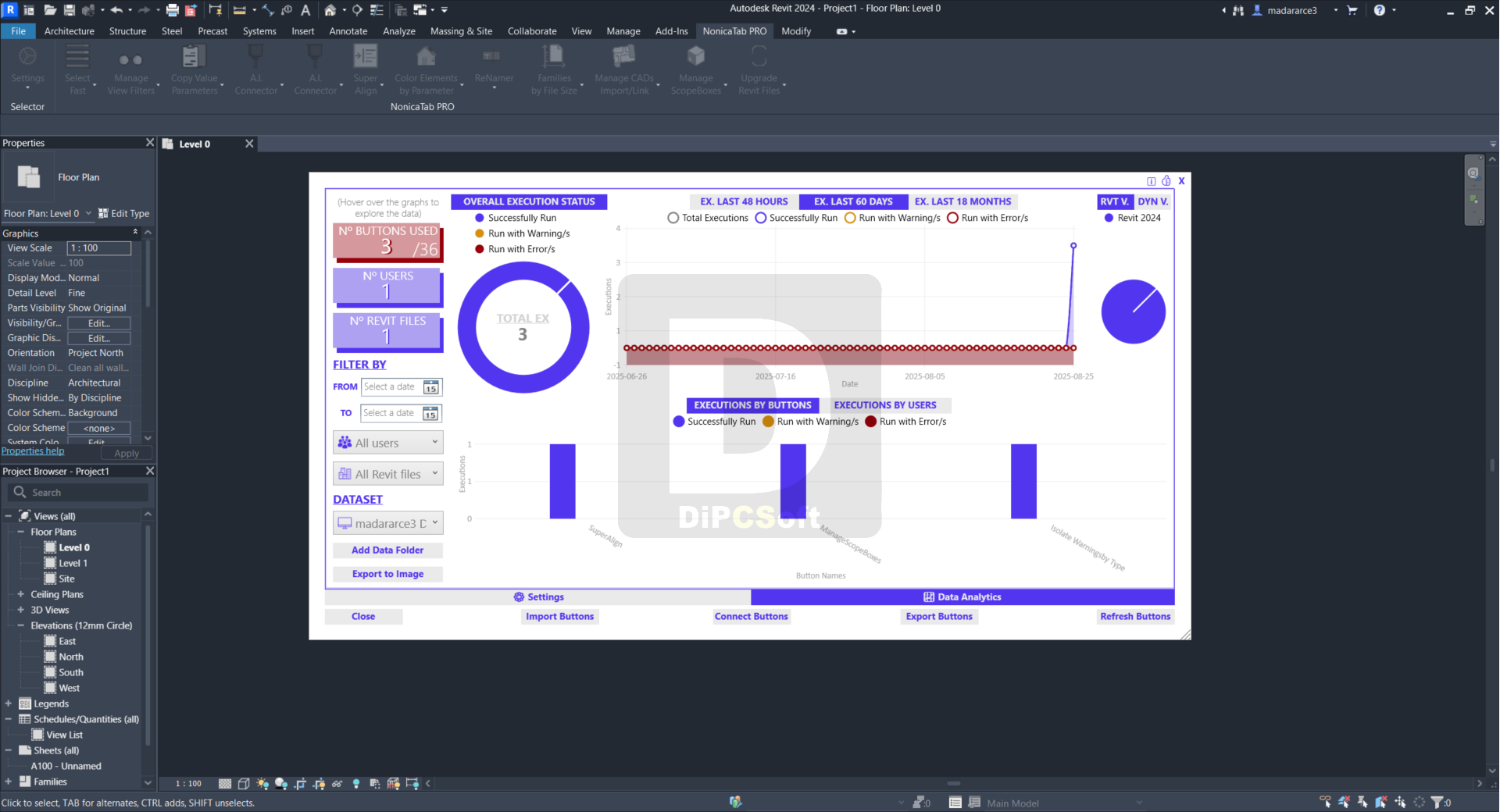The height and width of the screenshot is (812, 1500).
Task: Open the Properties help link
Action: click(33, 451)
